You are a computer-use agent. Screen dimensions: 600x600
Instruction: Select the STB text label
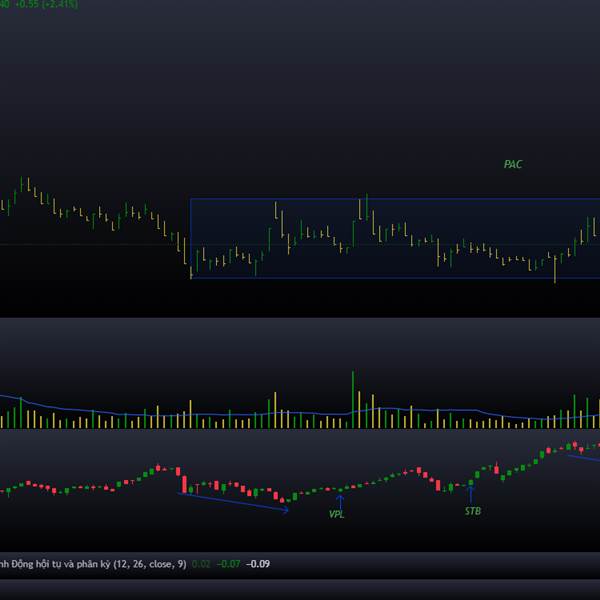[472, 511]
